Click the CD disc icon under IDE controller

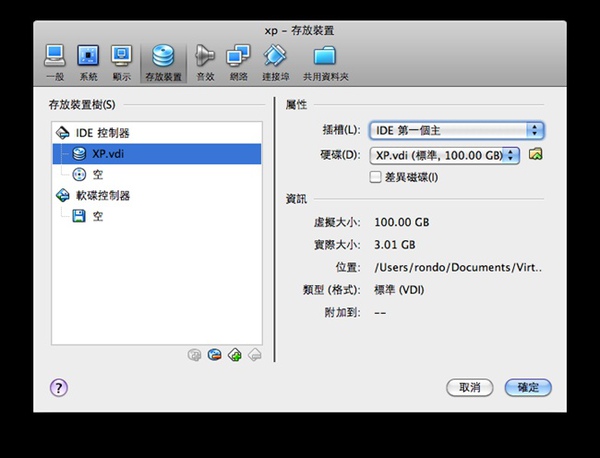pyautogui.click(x=79, y=174)
